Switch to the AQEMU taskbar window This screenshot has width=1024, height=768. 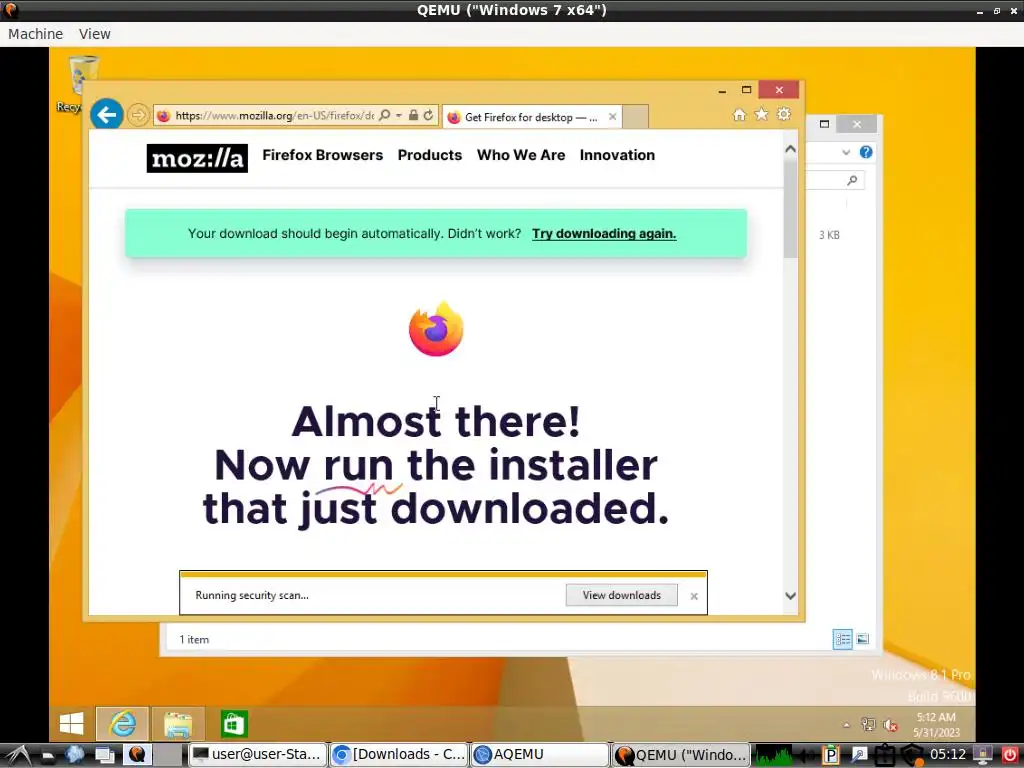coord(539,755)
